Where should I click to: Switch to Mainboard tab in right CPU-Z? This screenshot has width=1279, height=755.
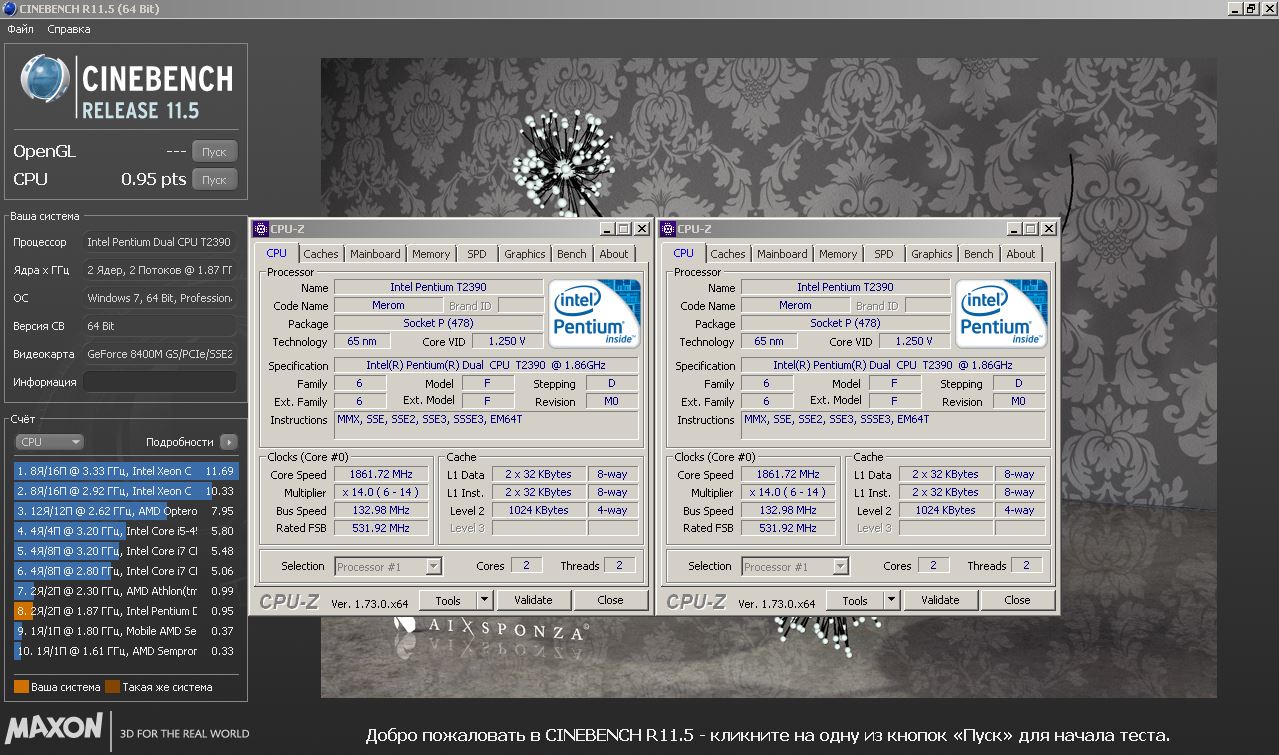click(x=782, y=254)
